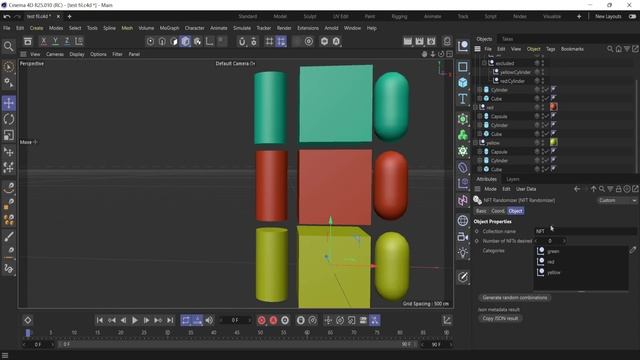Image resolution: width=640 pixels, height=360 pixels.
Task: Select the Rotate tool in left palette
Action: (9, 119)
